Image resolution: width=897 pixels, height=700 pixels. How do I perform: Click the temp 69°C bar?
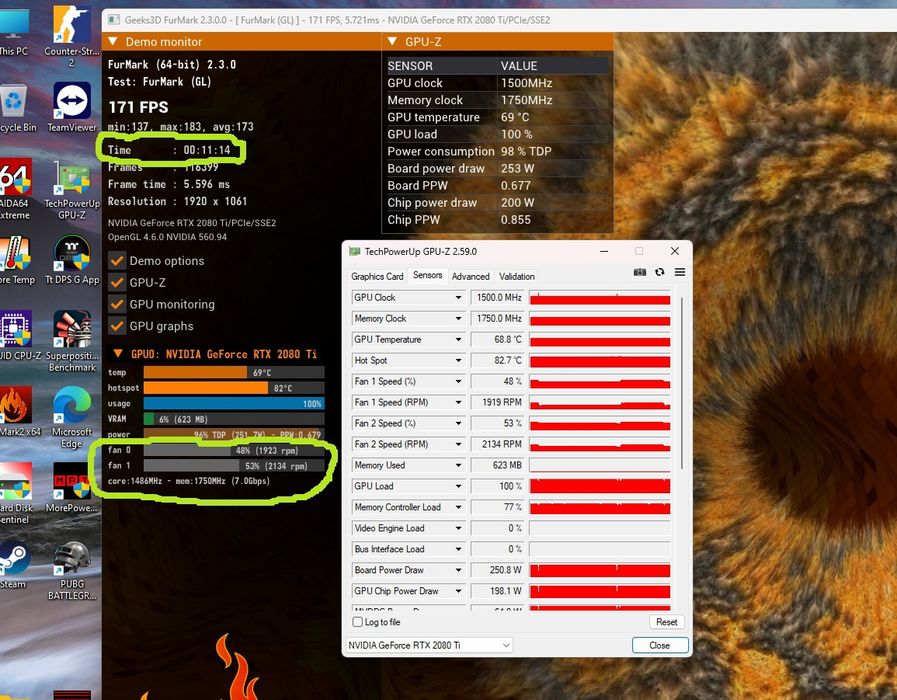pos(234,372)
